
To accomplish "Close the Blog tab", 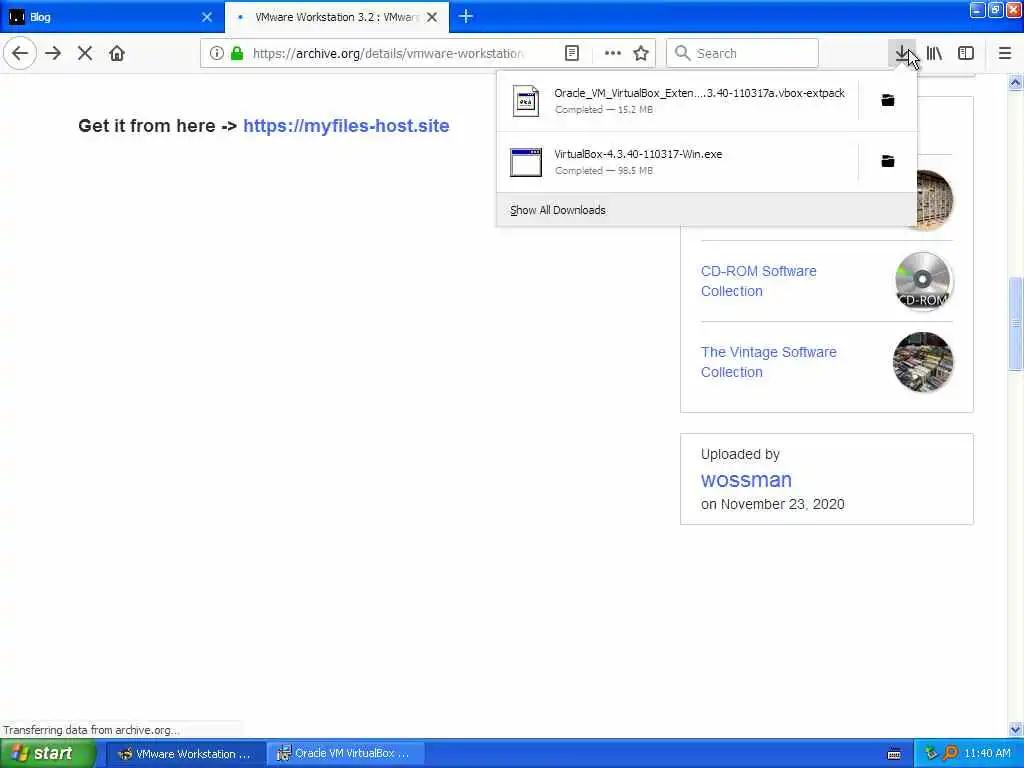I will (x=207, y=17).
